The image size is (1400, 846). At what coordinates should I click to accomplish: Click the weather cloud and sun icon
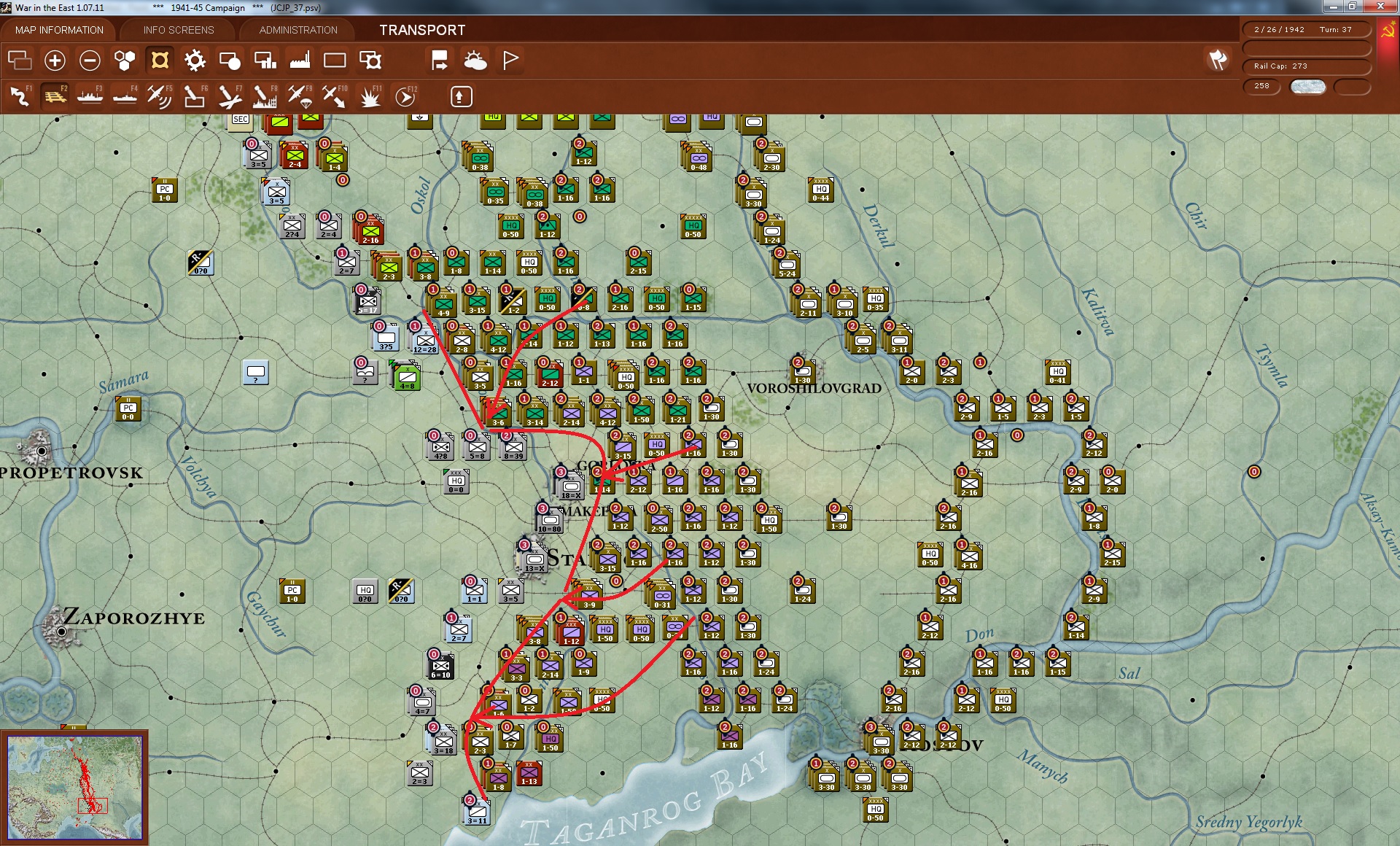coord(475,61)
